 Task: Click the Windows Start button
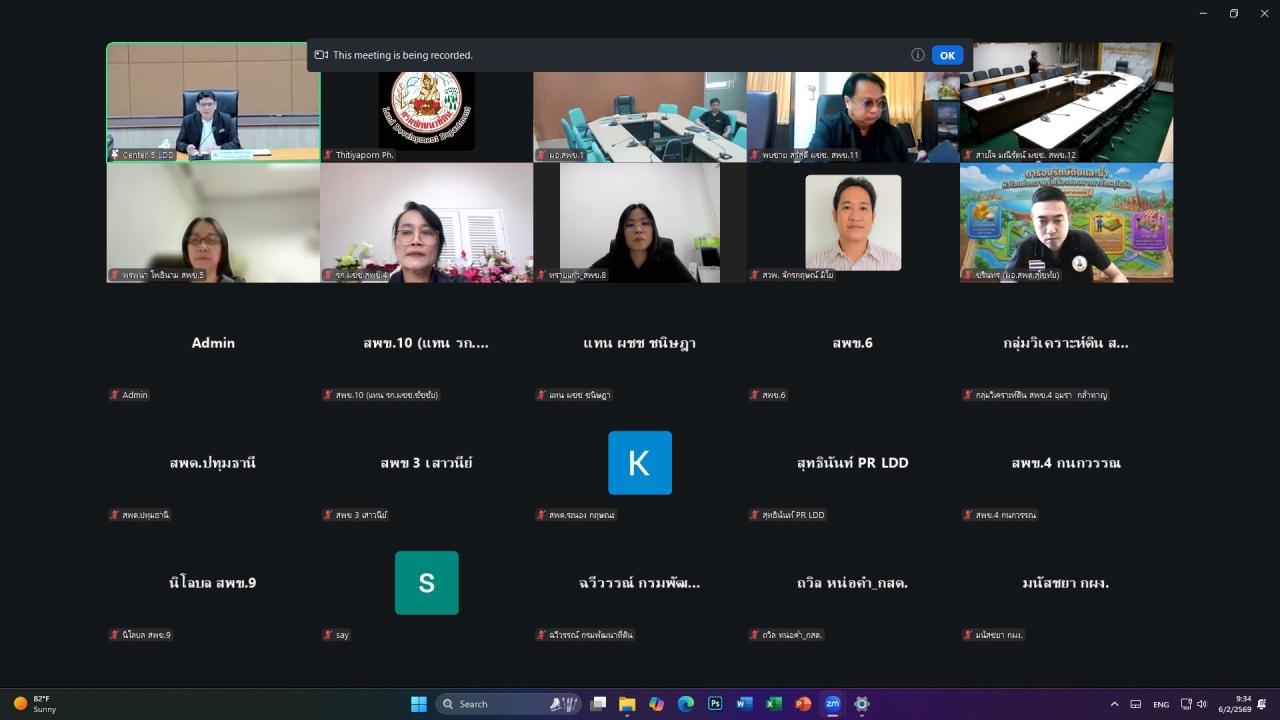419,704
